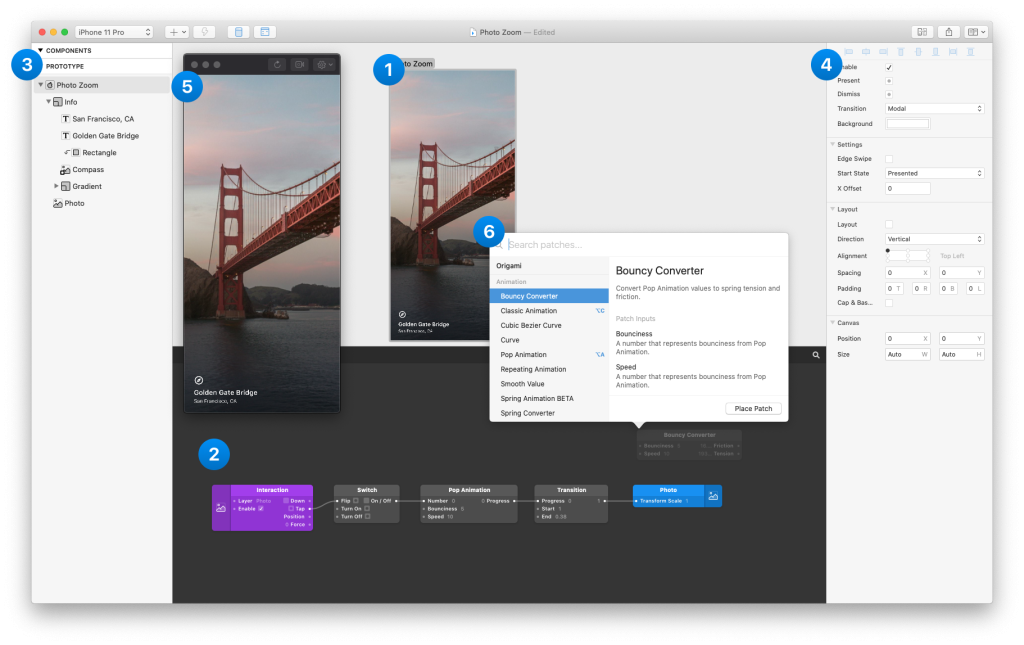Image resolution: width=1024 pixels, height=645 pixels.
Task: Click the blue image icon on the Photo patch
Action: (x=711, y=496)
